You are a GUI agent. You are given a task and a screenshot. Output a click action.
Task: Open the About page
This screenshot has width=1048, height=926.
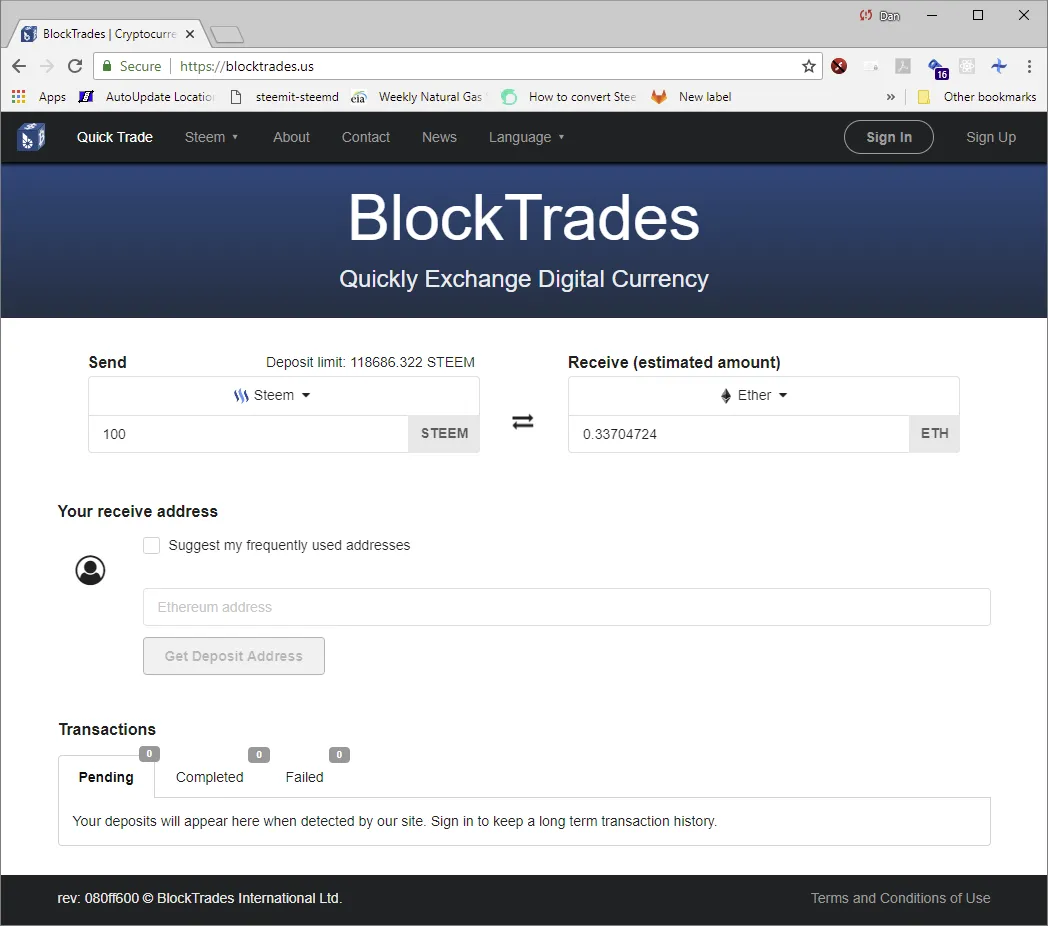click(x=291, y=137)
